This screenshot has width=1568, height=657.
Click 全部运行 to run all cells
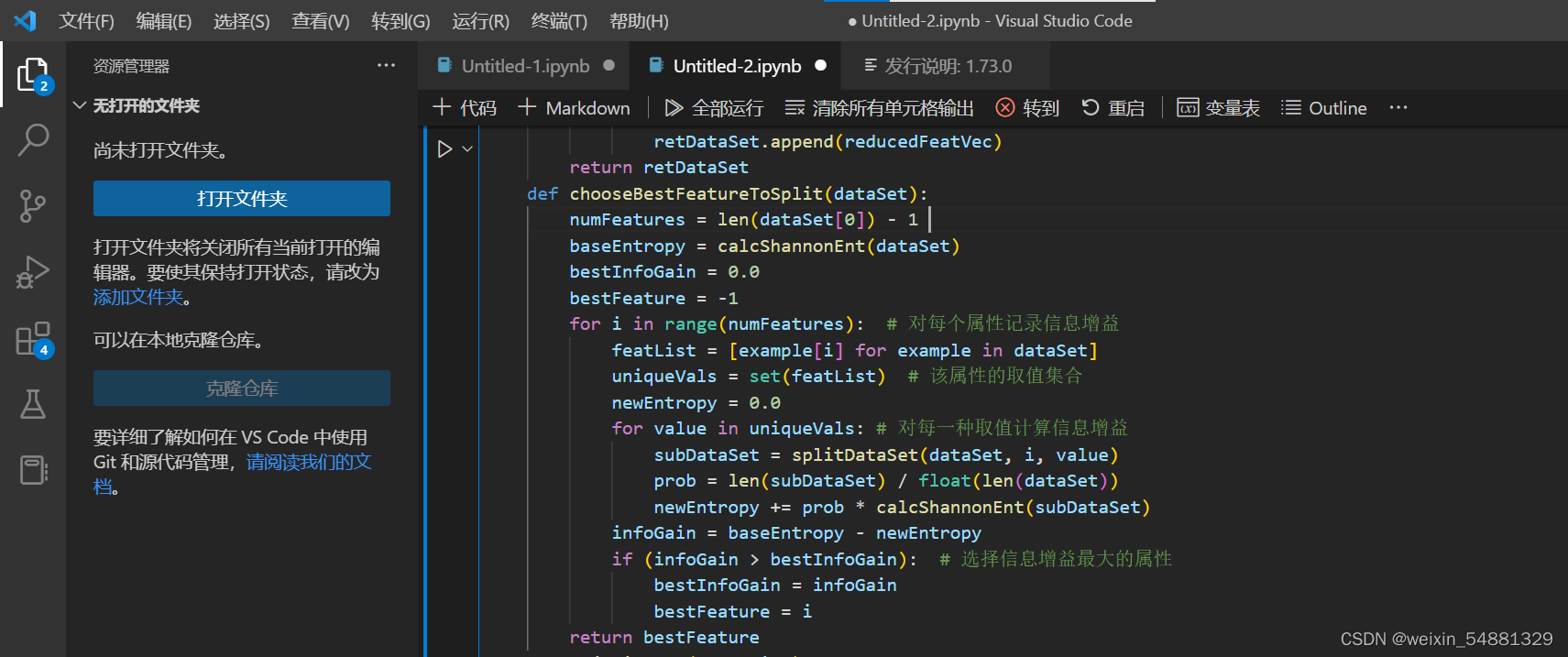click(714, 108)
